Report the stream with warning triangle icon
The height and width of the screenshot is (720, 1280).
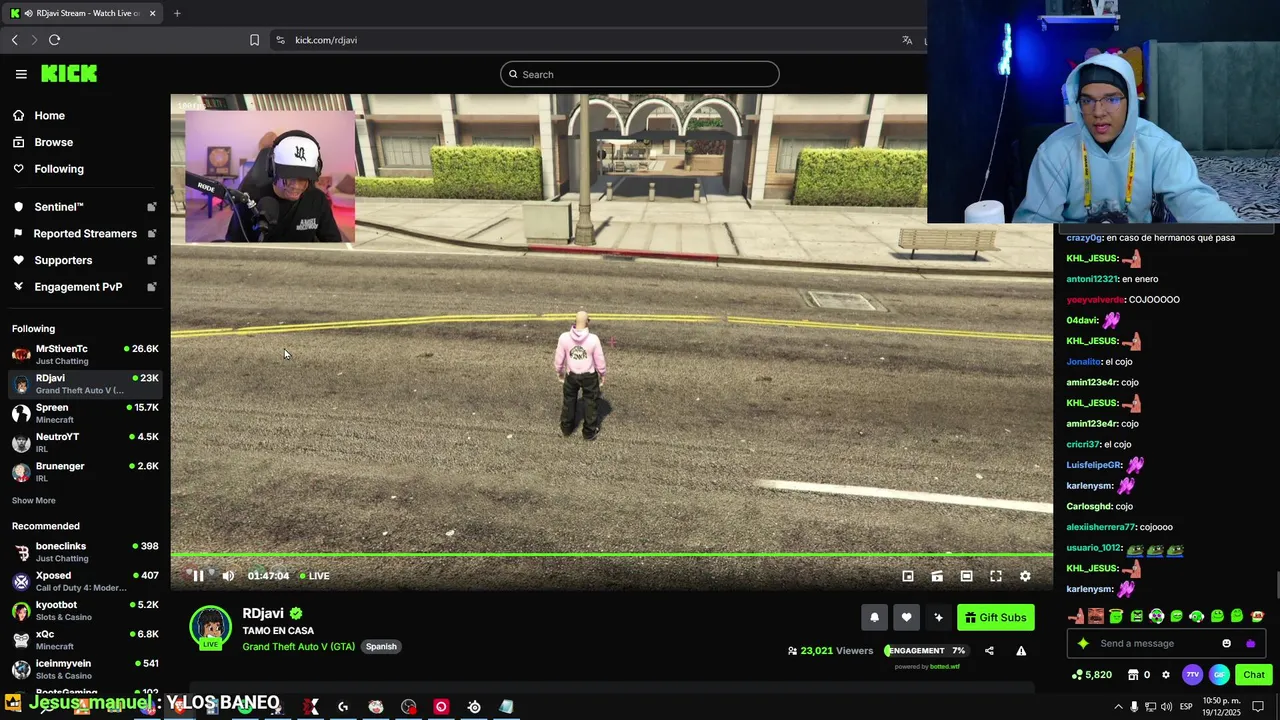point(1021,651)
